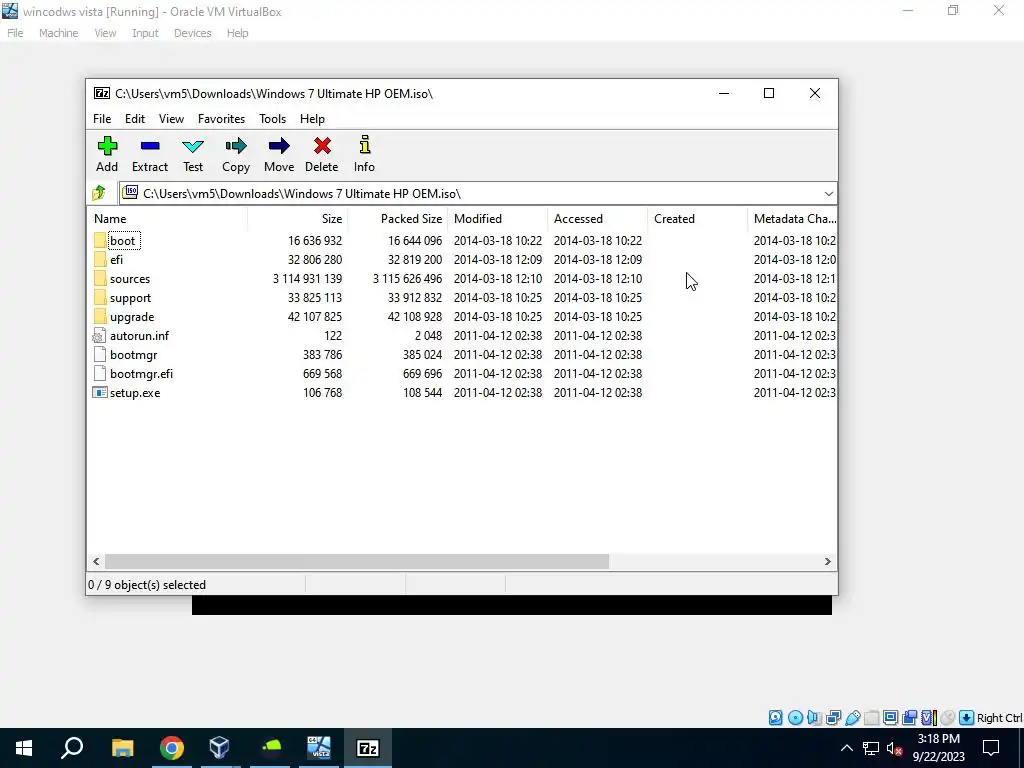This screenshot has height=768, width=1024.
Task: Click the Extract toolbar button
Action: 150,155
